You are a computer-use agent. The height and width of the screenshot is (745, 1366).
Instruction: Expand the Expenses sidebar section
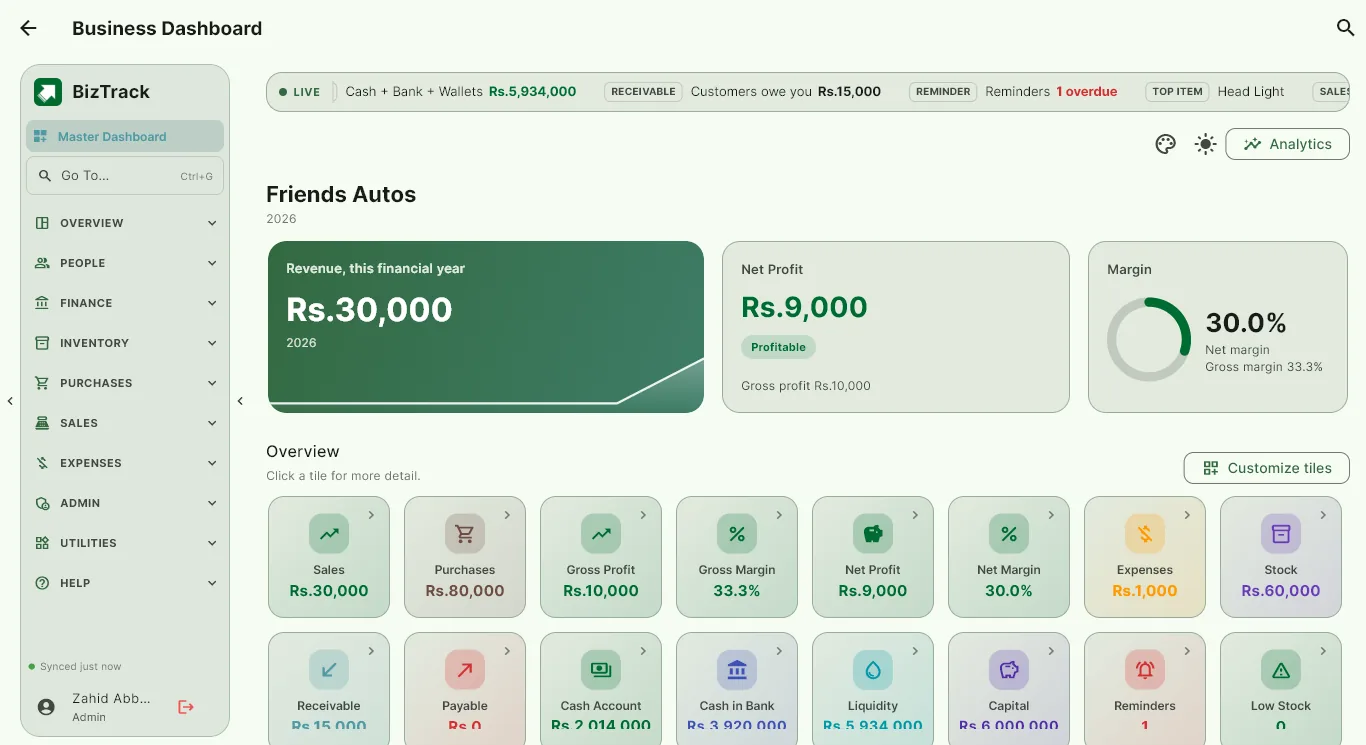(125, 463)
